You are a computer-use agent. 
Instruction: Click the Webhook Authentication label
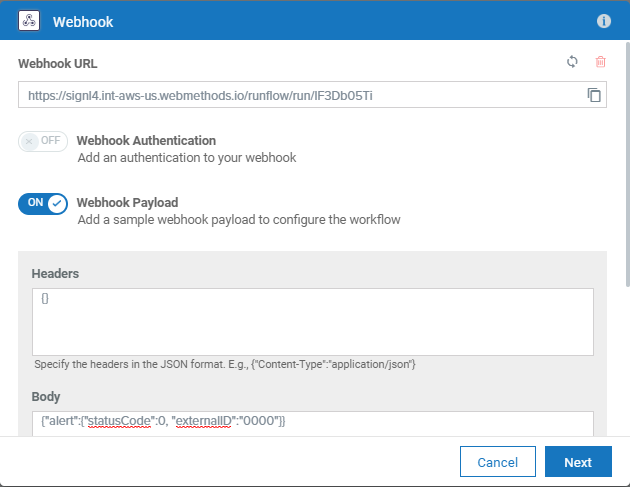146,141
